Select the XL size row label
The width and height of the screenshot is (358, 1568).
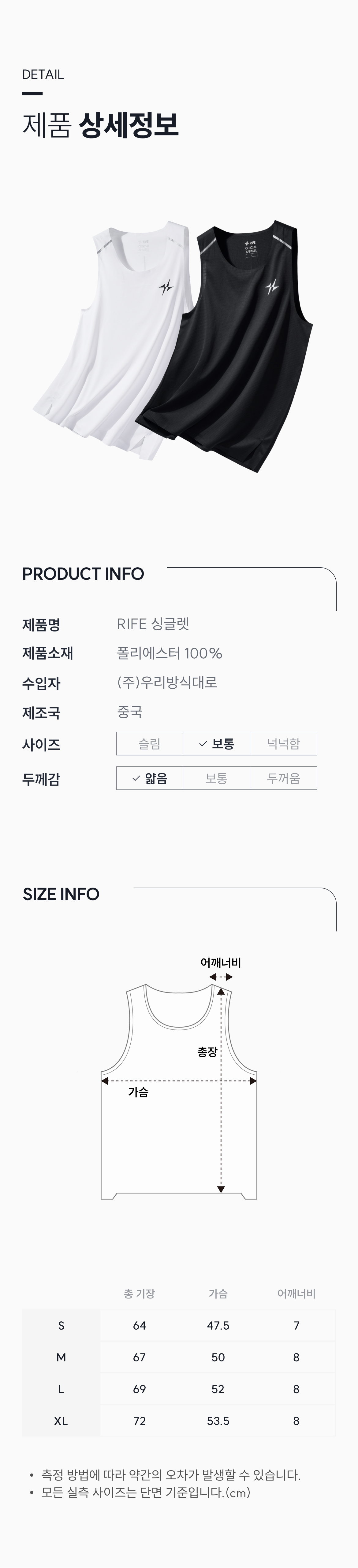point(61,1421)
